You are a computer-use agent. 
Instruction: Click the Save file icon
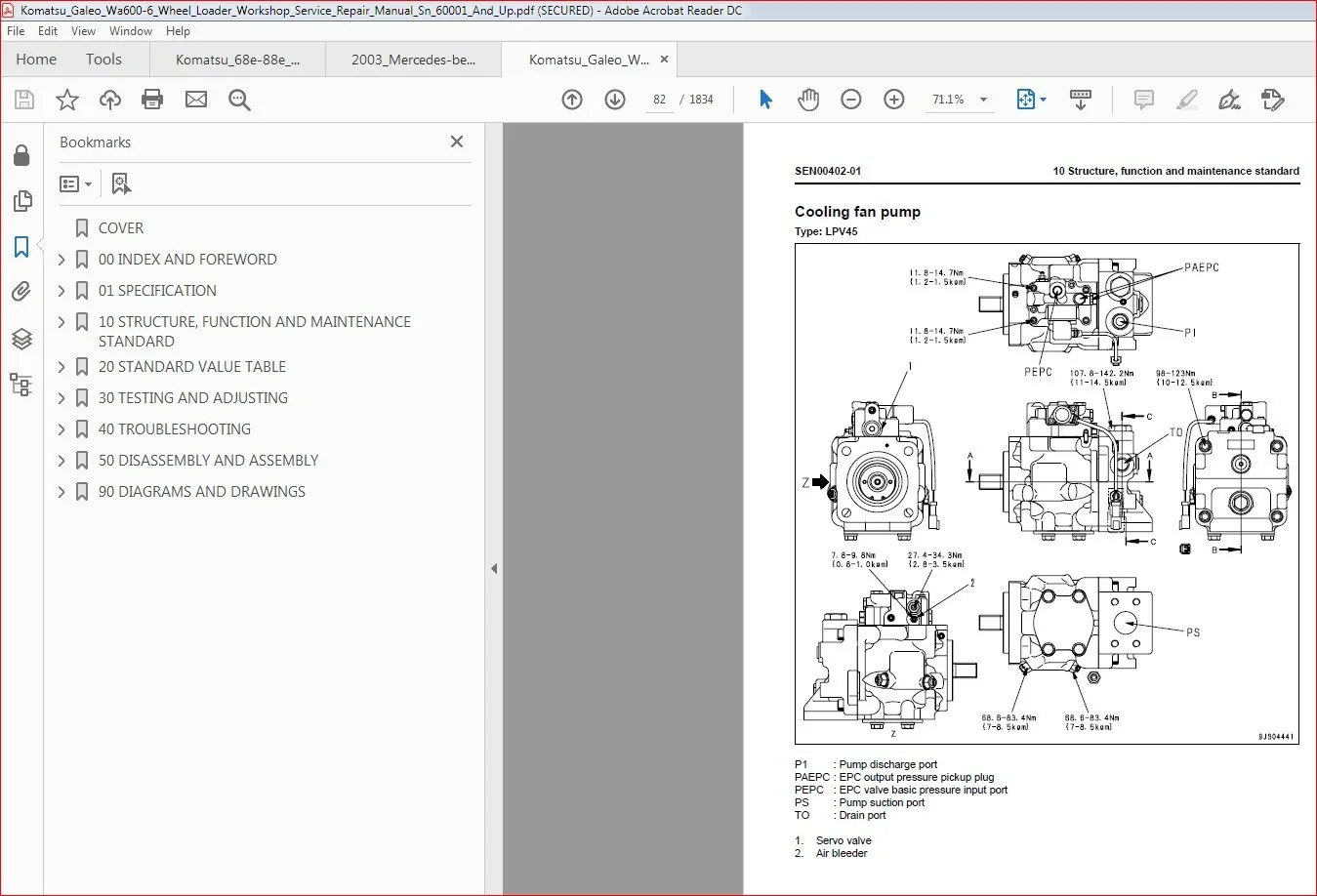click(24, 100)
